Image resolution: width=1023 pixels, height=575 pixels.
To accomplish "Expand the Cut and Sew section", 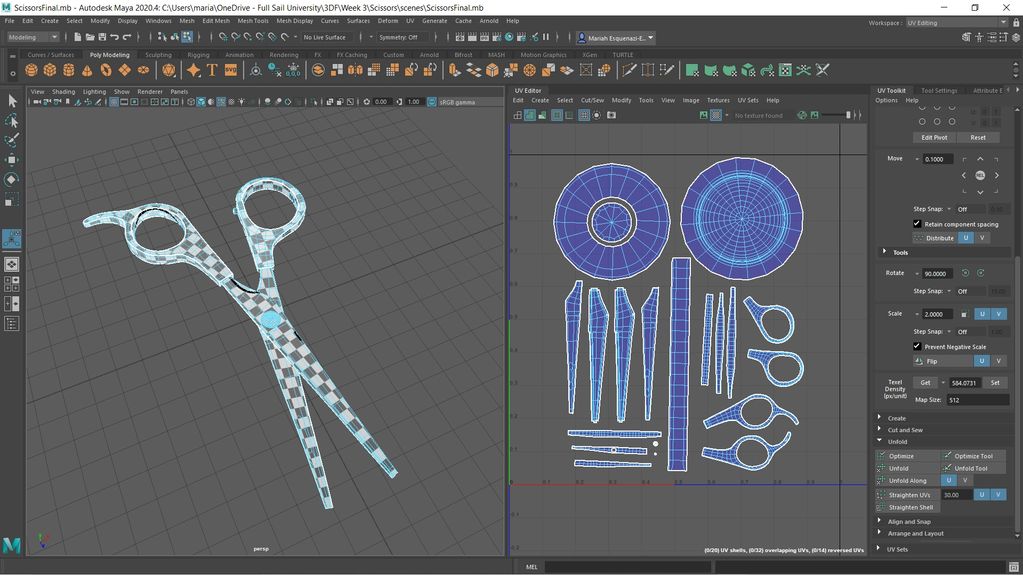I will click(x=905, y=430).
